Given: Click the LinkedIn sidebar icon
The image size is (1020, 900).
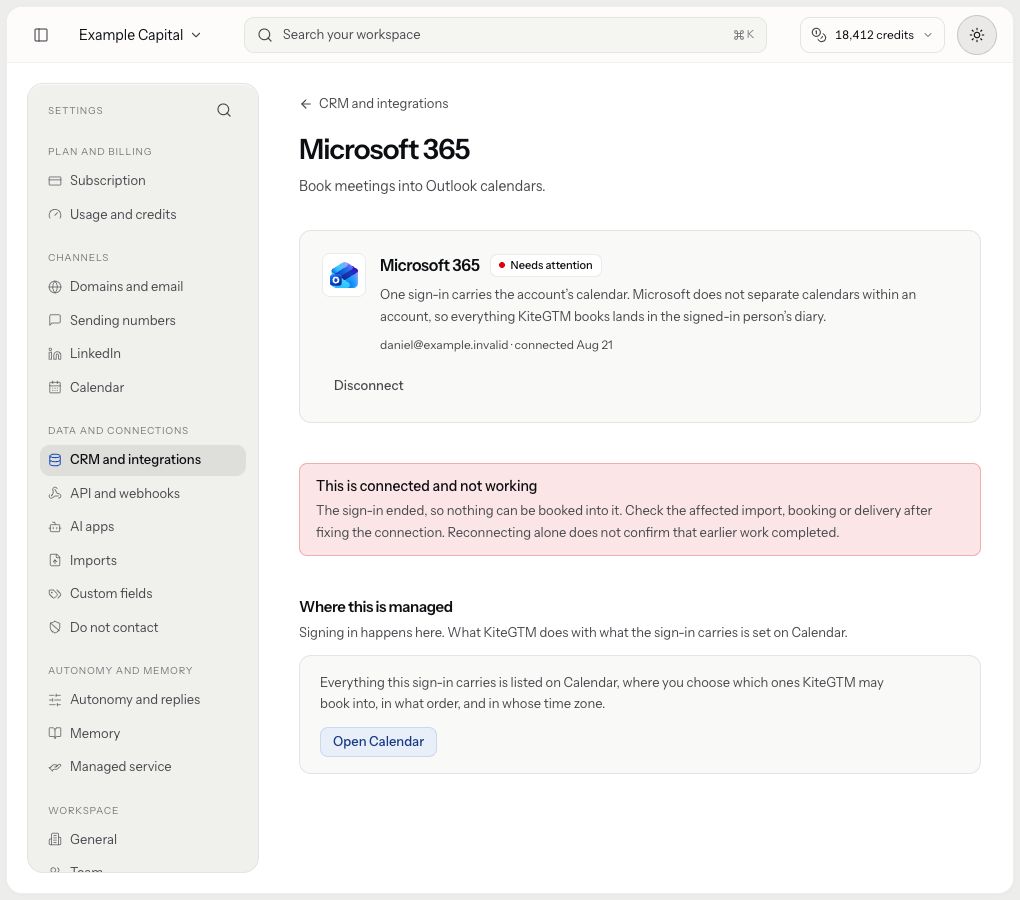Looking at the screenshot, I should coord(55,354).
